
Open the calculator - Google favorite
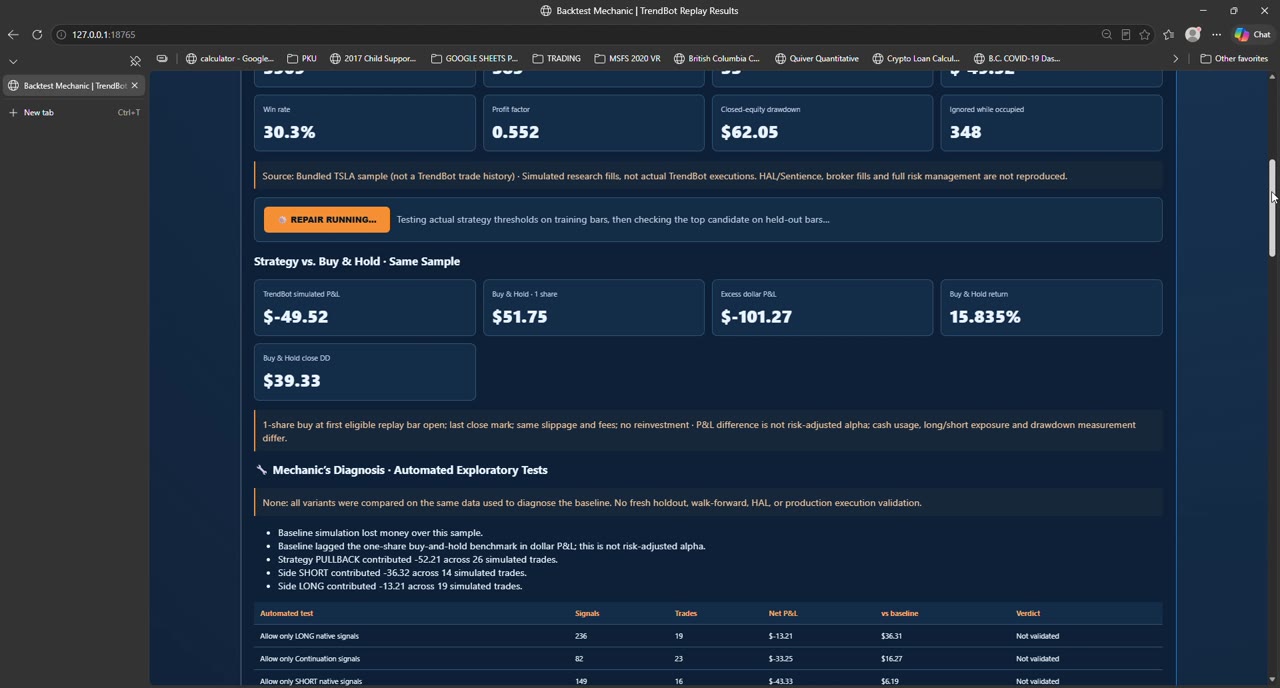tap(229, 58)
